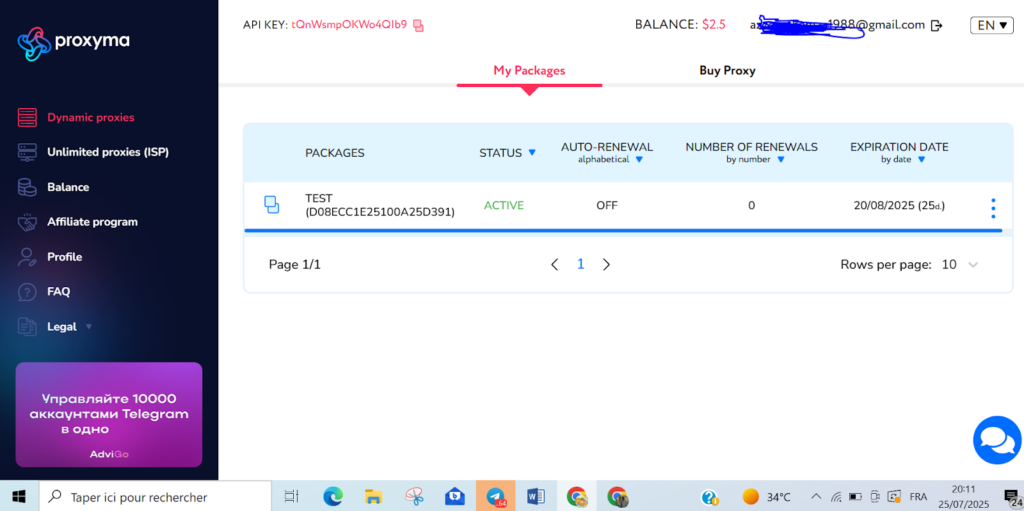Open Telegram from the taskbar
The image size is (1024, 511).
(x=495, y=496)
